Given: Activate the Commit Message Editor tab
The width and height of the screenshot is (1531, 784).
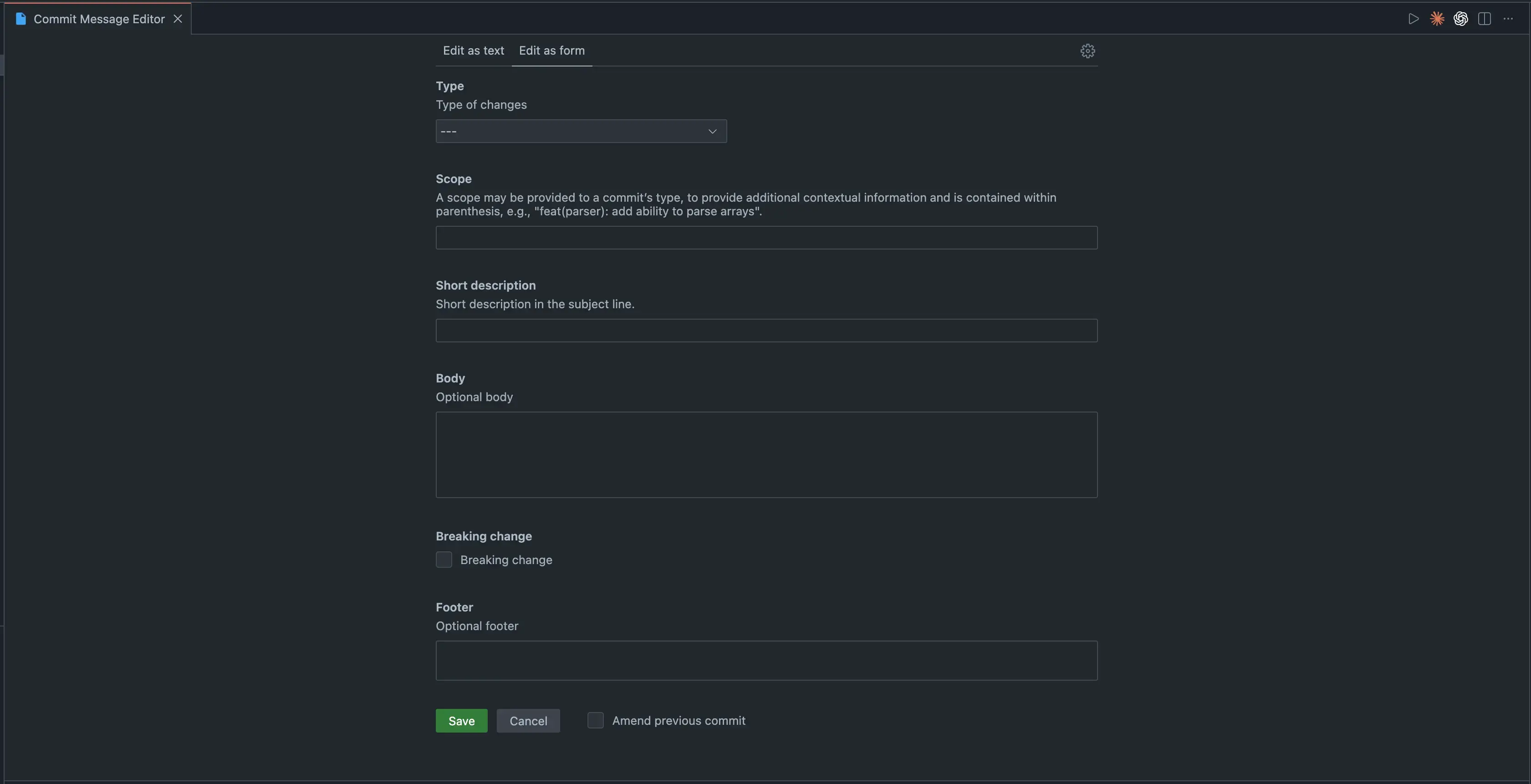Looking at the screenshot, I should [x=99, y=19].
